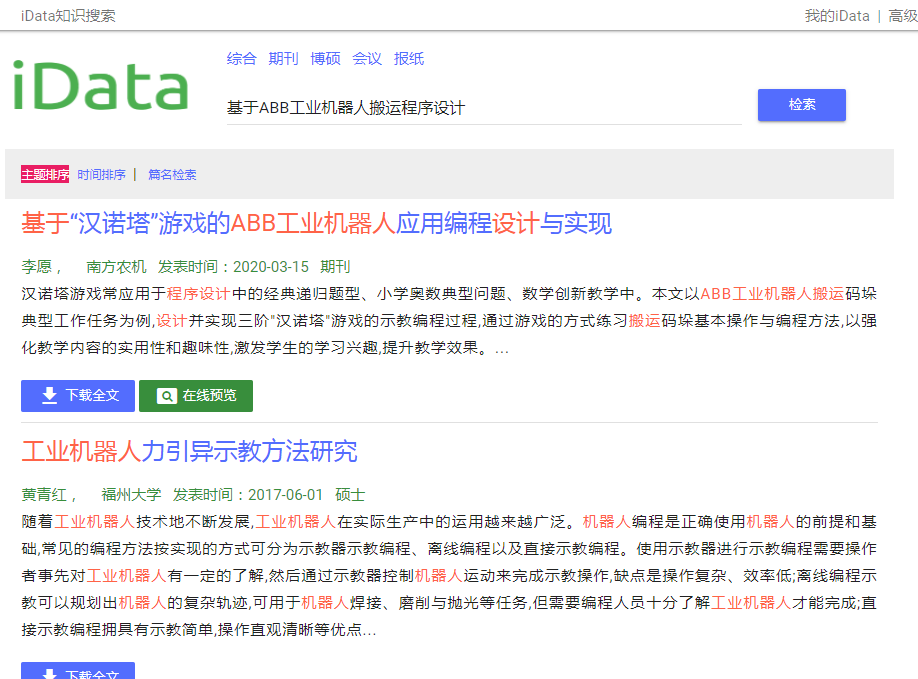Choose 篇名检索 title search option
918x679 pixels.
tap(172, 174)
